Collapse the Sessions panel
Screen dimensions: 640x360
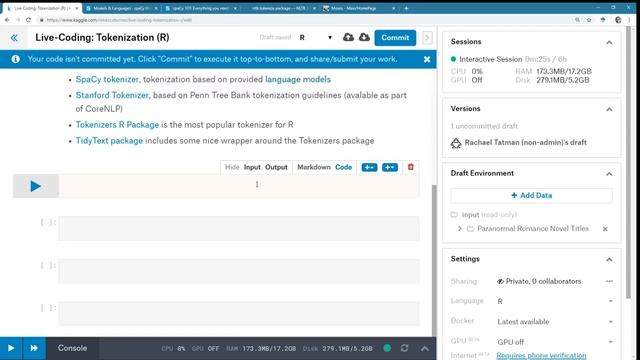[x=609, y=42]
